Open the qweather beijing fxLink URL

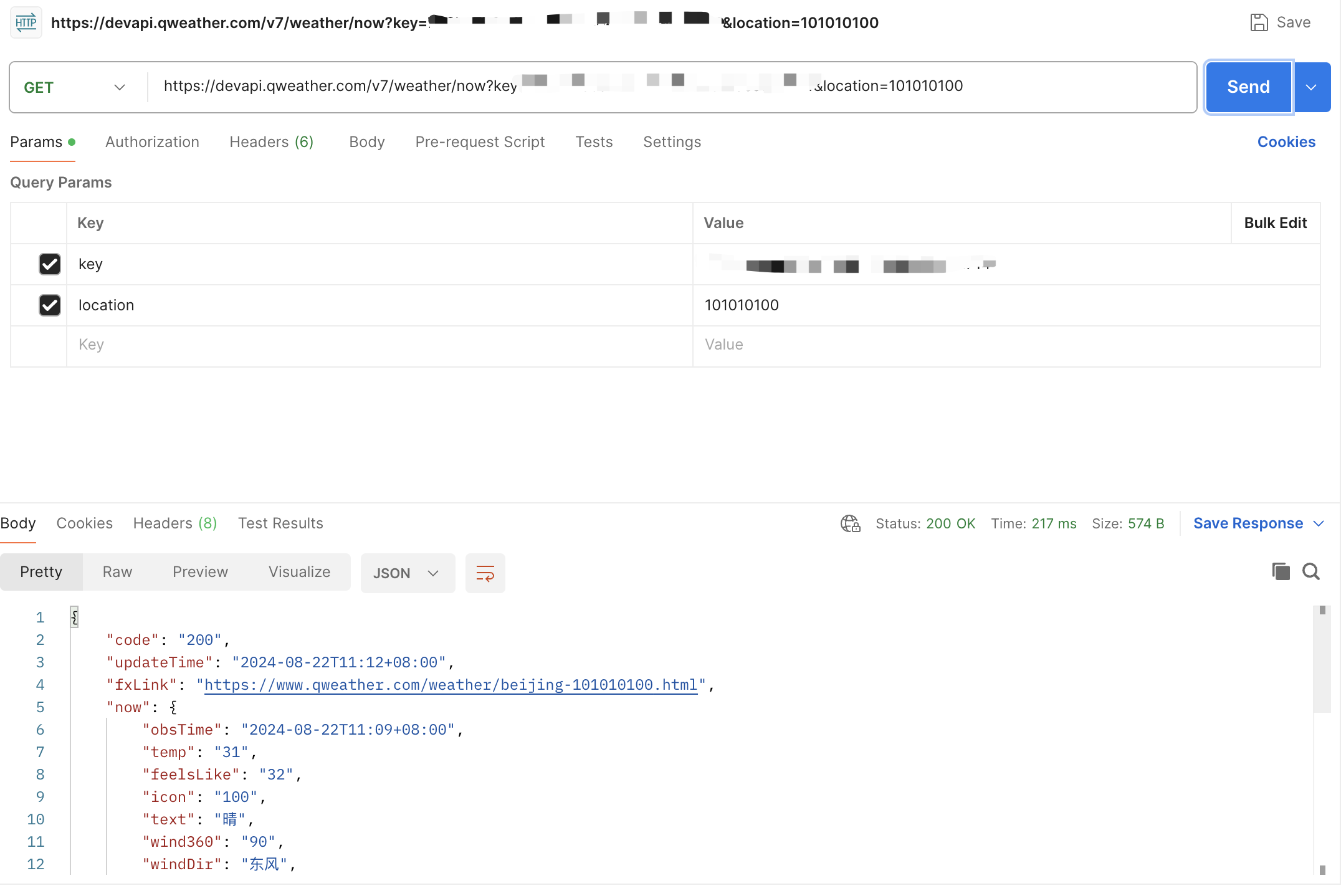point(451,685)
